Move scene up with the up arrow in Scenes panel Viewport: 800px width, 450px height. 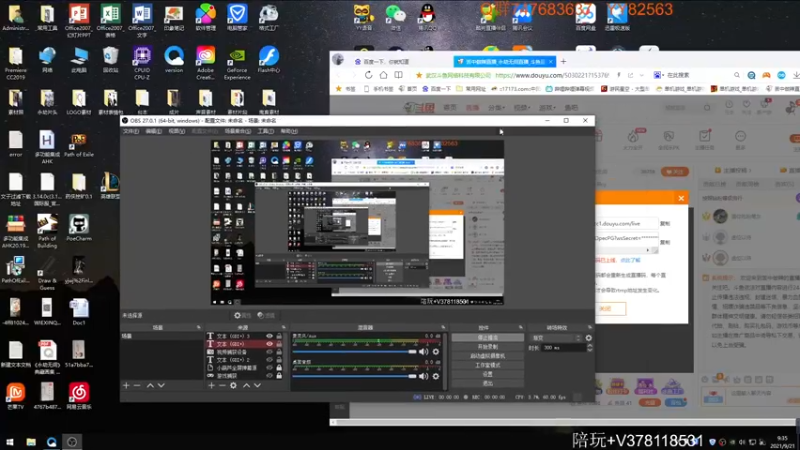coord(150,386)
